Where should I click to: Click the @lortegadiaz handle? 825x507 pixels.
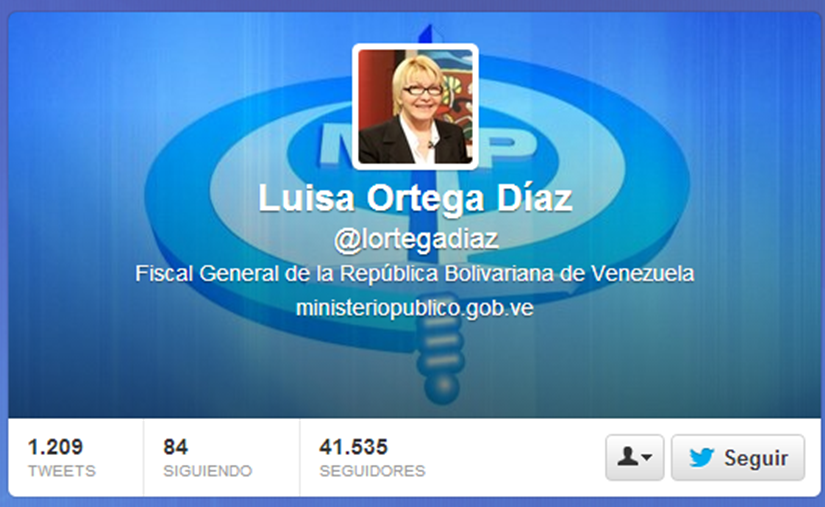[416, 240]
